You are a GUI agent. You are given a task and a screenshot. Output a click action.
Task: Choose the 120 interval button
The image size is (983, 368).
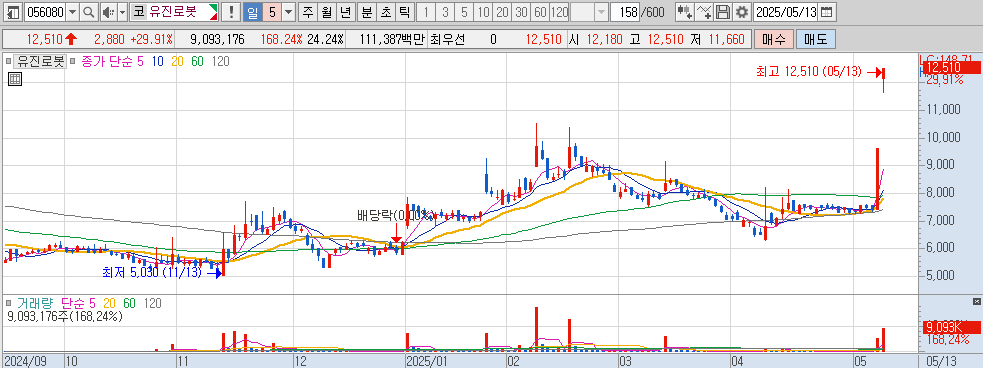(559, 11)
